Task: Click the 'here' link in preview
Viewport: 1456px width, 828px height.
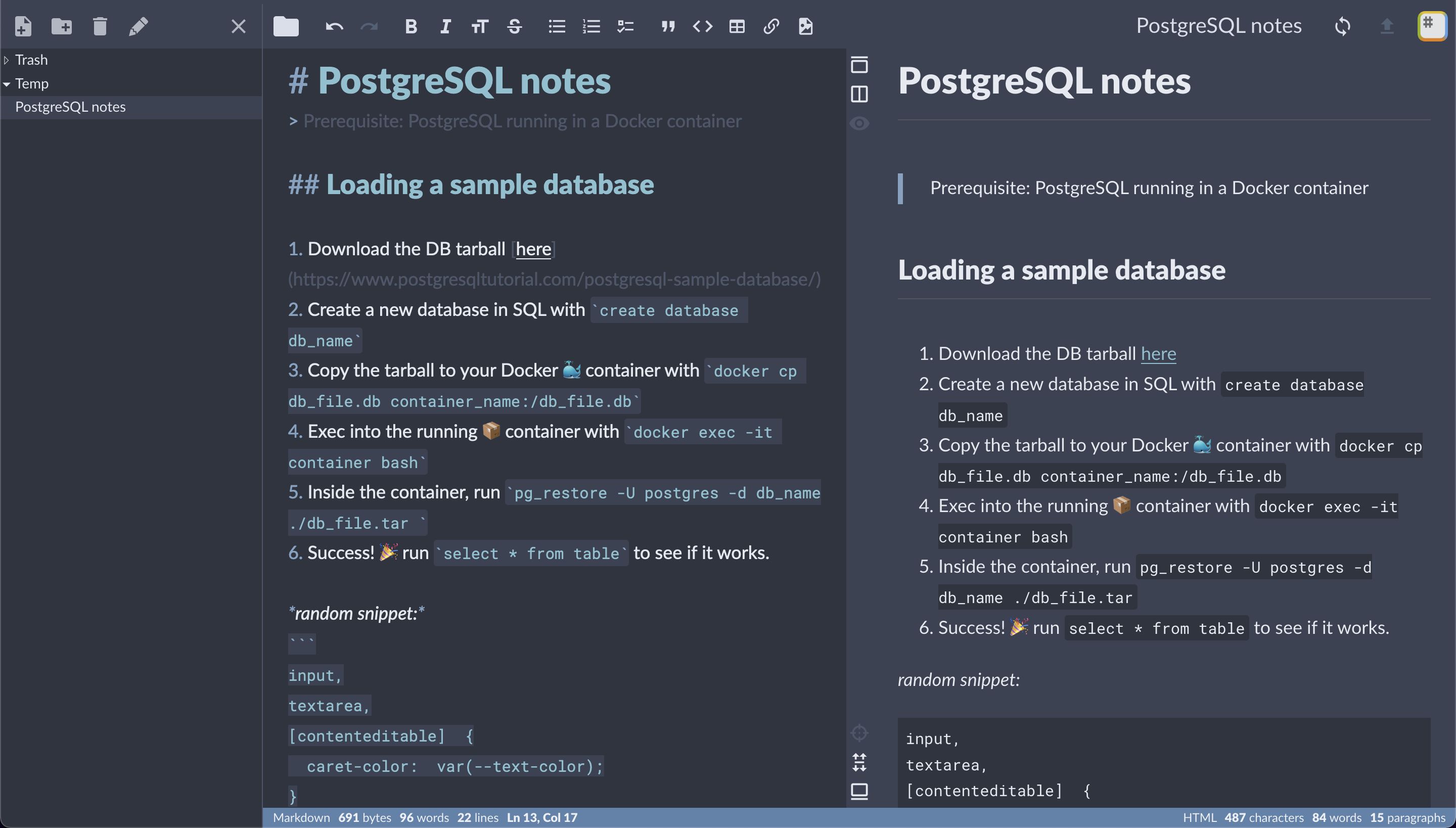Action: pyautogui.click(x=1158, y=354)
